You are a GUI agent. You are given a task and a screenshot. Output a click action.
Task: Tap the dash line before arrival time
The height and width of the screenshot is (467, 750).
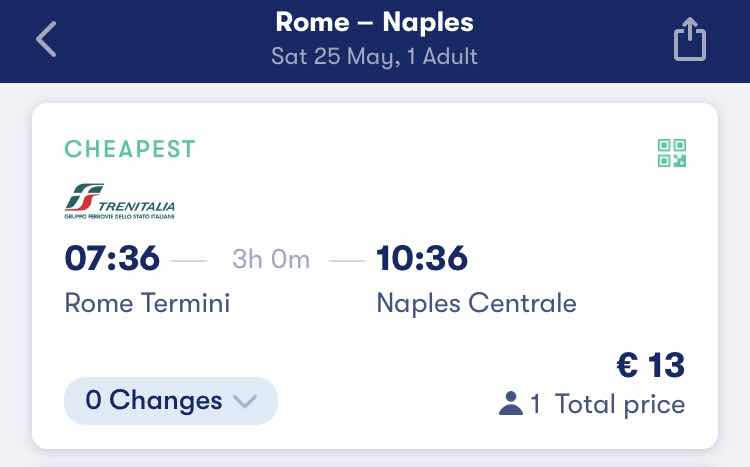pos(347,261)
